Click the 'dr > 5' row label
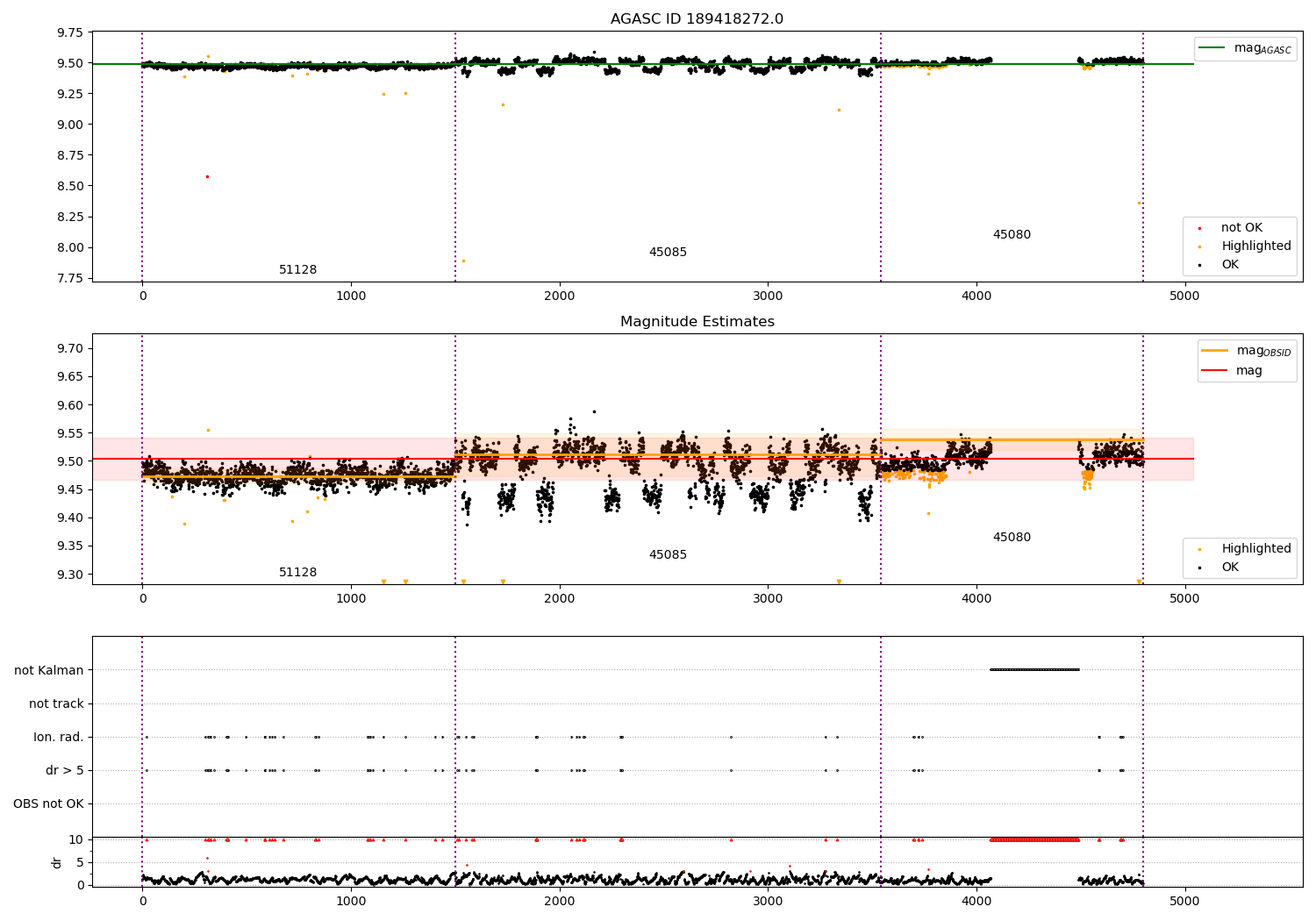1316x921 pixels. tap(65, 771)
